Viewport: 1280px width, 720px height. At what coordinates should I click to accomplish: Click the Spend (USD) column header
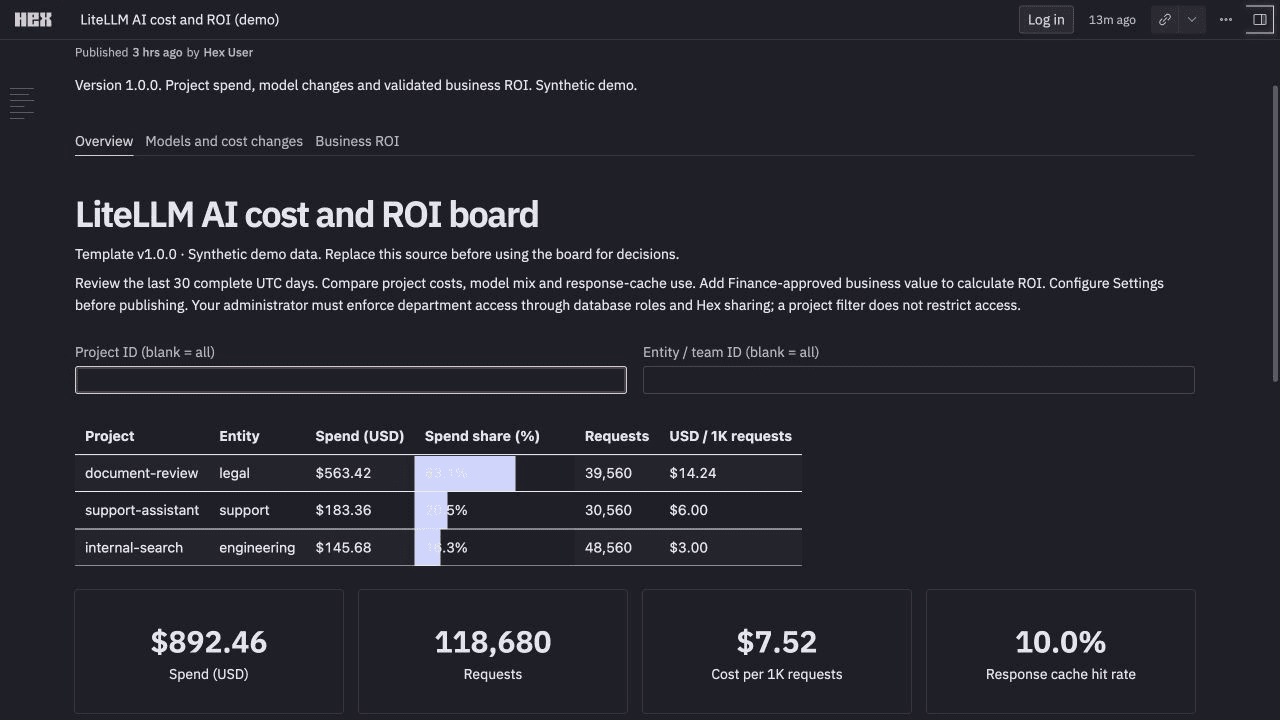click(x=360, y=436)
